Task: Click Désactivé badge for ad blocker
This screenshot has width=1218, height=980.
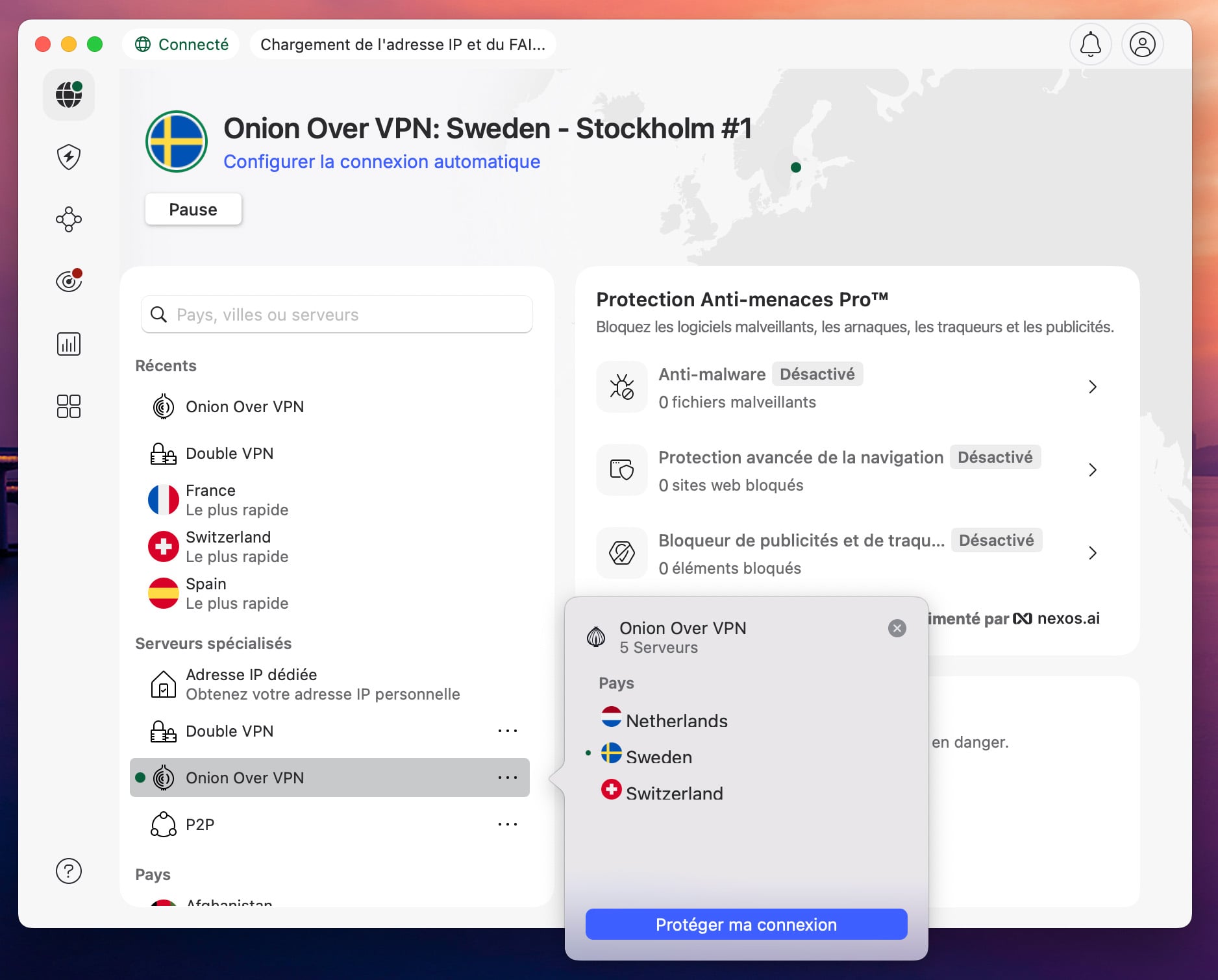Action: point(997,541)
